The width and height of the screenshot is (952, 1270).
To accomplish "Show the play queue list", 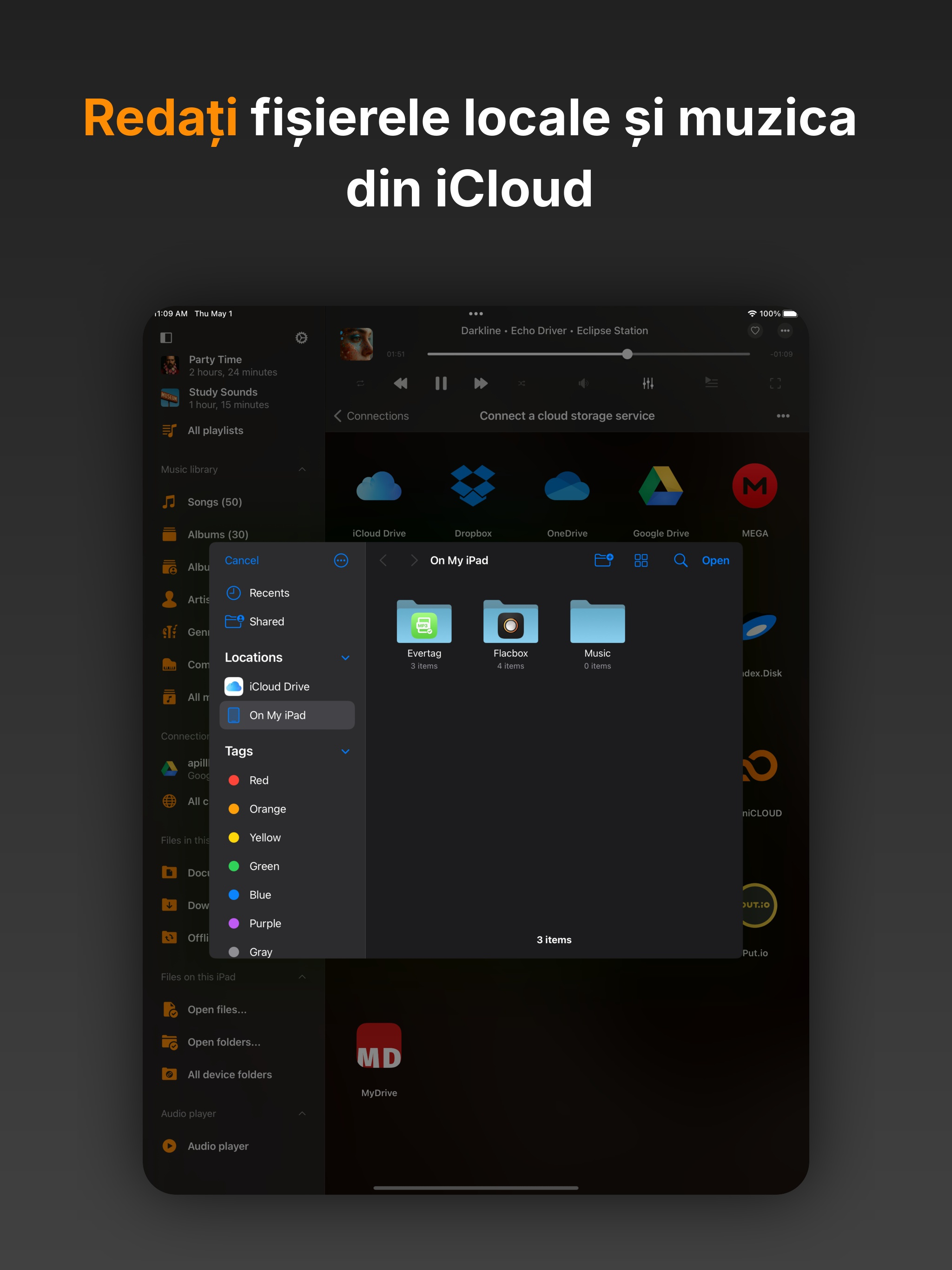I will pyautogui.click(x=711, y=383).
